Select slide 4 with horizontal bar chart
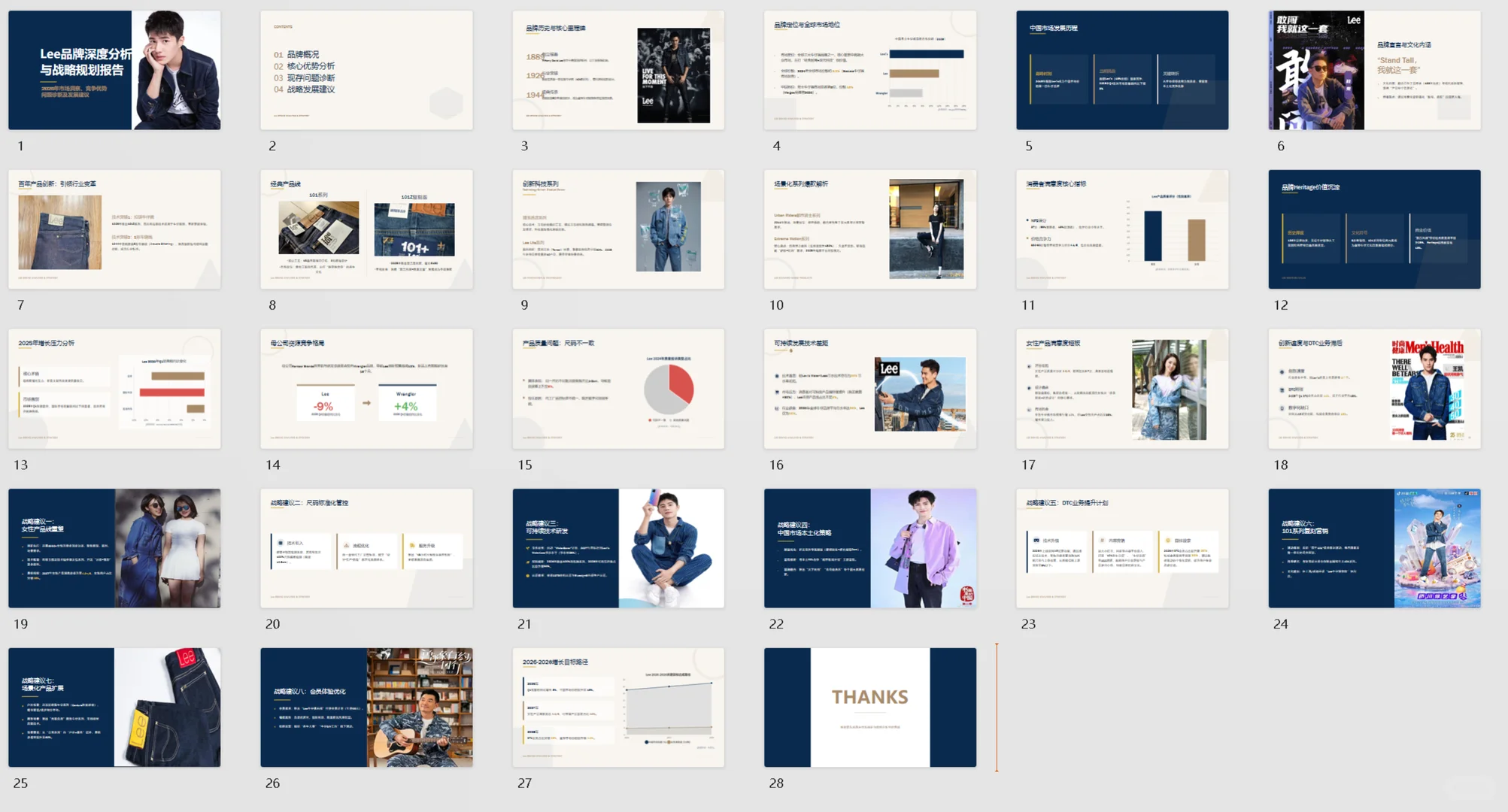 coord(870,70)
